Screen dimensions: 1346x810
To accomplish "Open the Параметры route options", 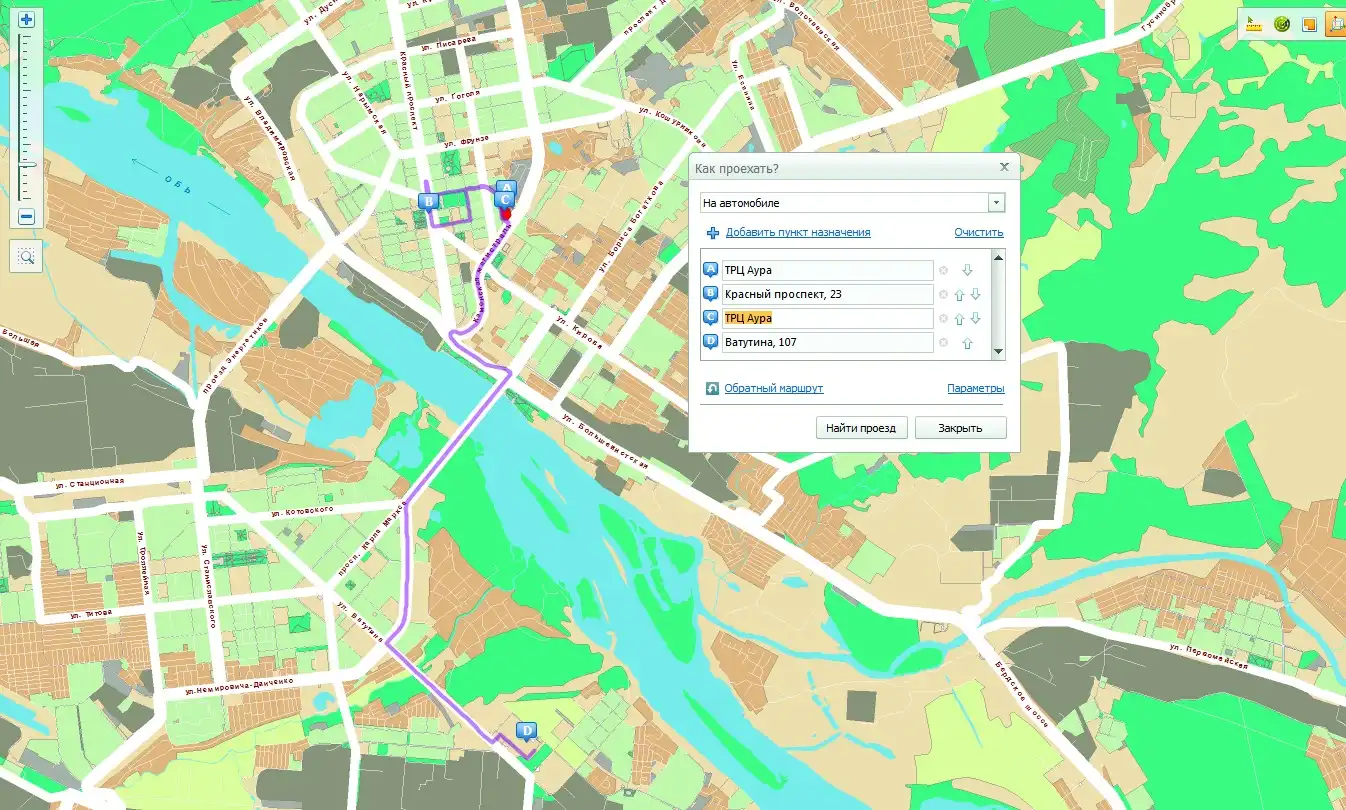I will tap(975, 388).
